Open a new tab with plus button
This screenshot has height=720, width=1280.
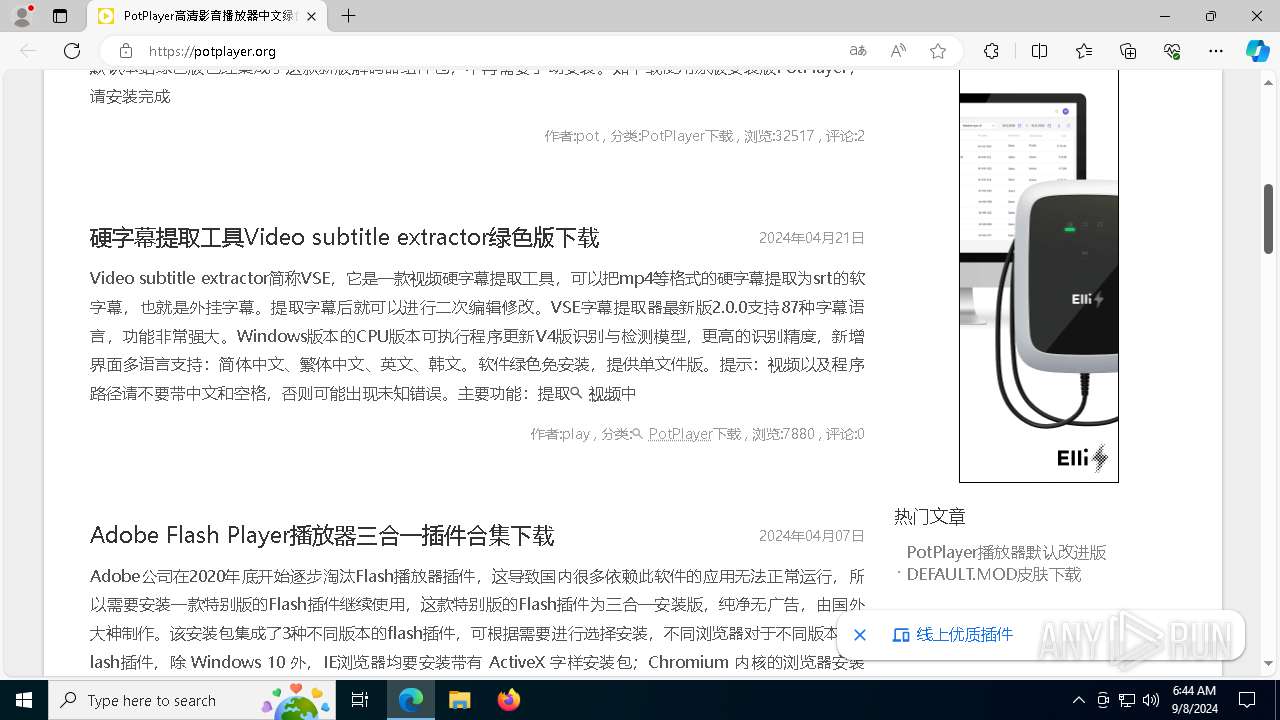tap(348, 16)
